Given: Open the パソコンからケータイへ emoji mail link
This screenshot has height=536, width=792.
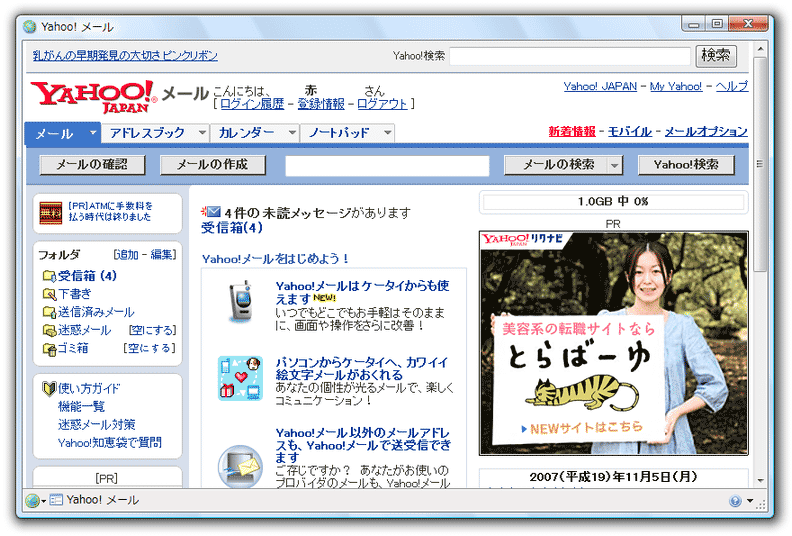Looking at the screenshot, I should (362, 369).
